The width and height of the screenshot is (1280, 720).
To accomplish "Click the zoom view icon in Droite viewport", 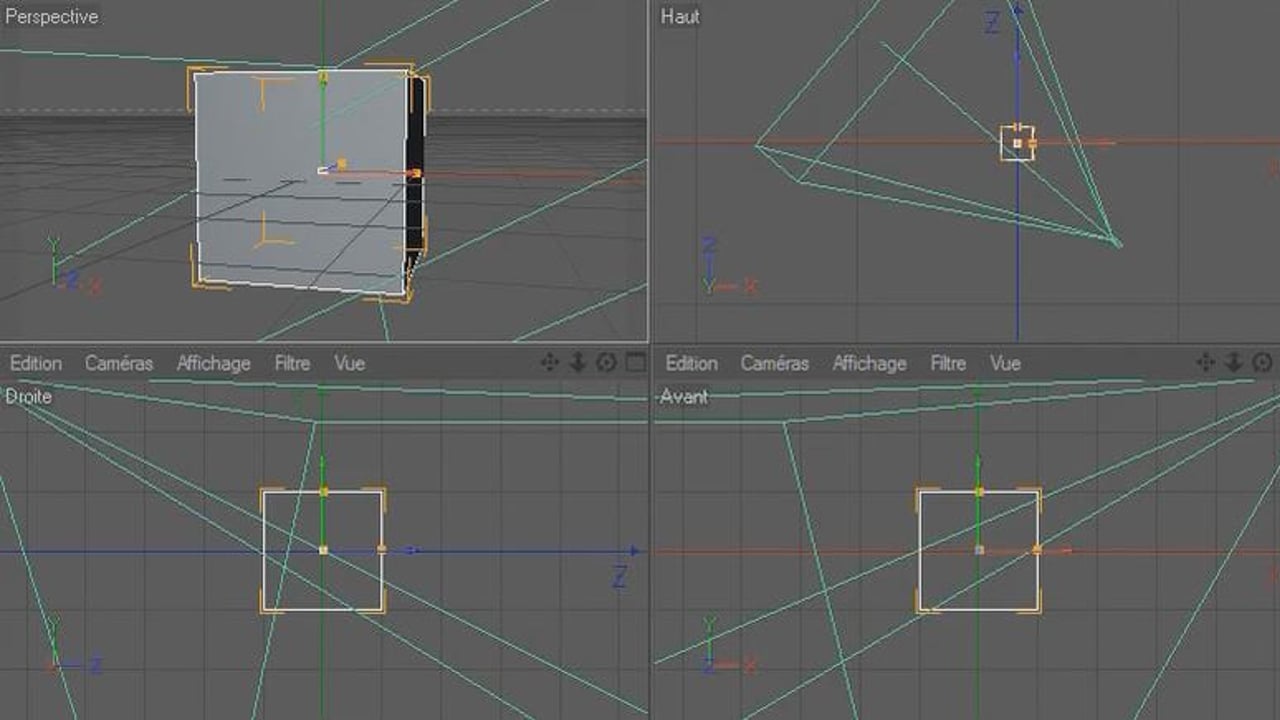I will (x=578, y=363).
